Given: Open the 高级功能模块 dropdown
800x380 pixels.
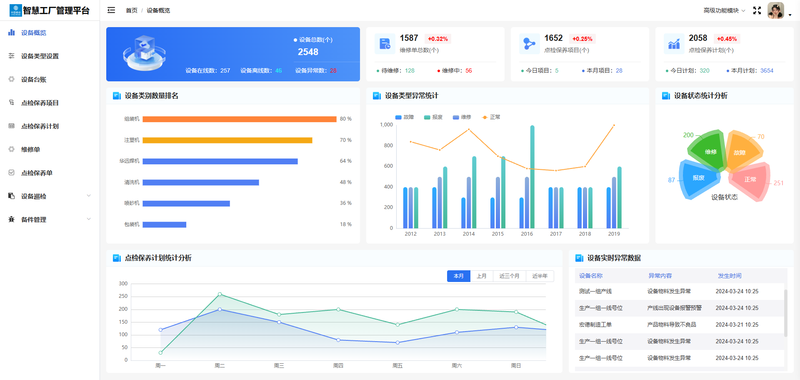Looking at the screenshot, I should pyautogui.click(x=724, y=10).
